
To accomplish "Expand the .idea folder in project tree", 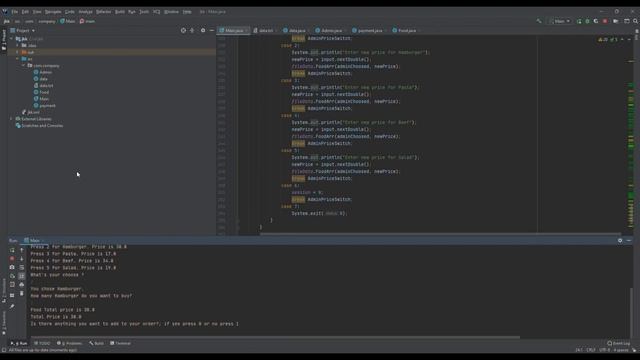I will (18, 45).
